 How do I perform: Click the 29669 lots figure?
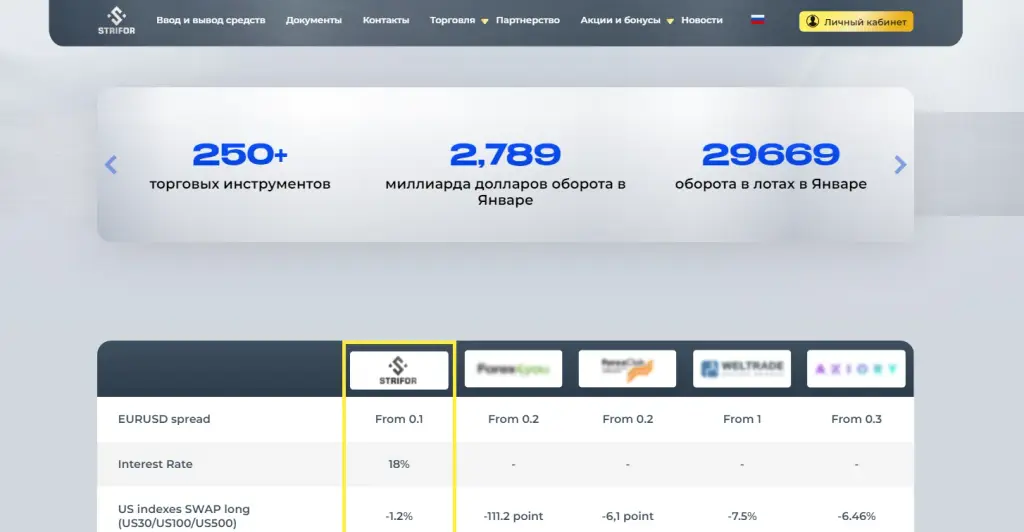[x=771, y=155]
